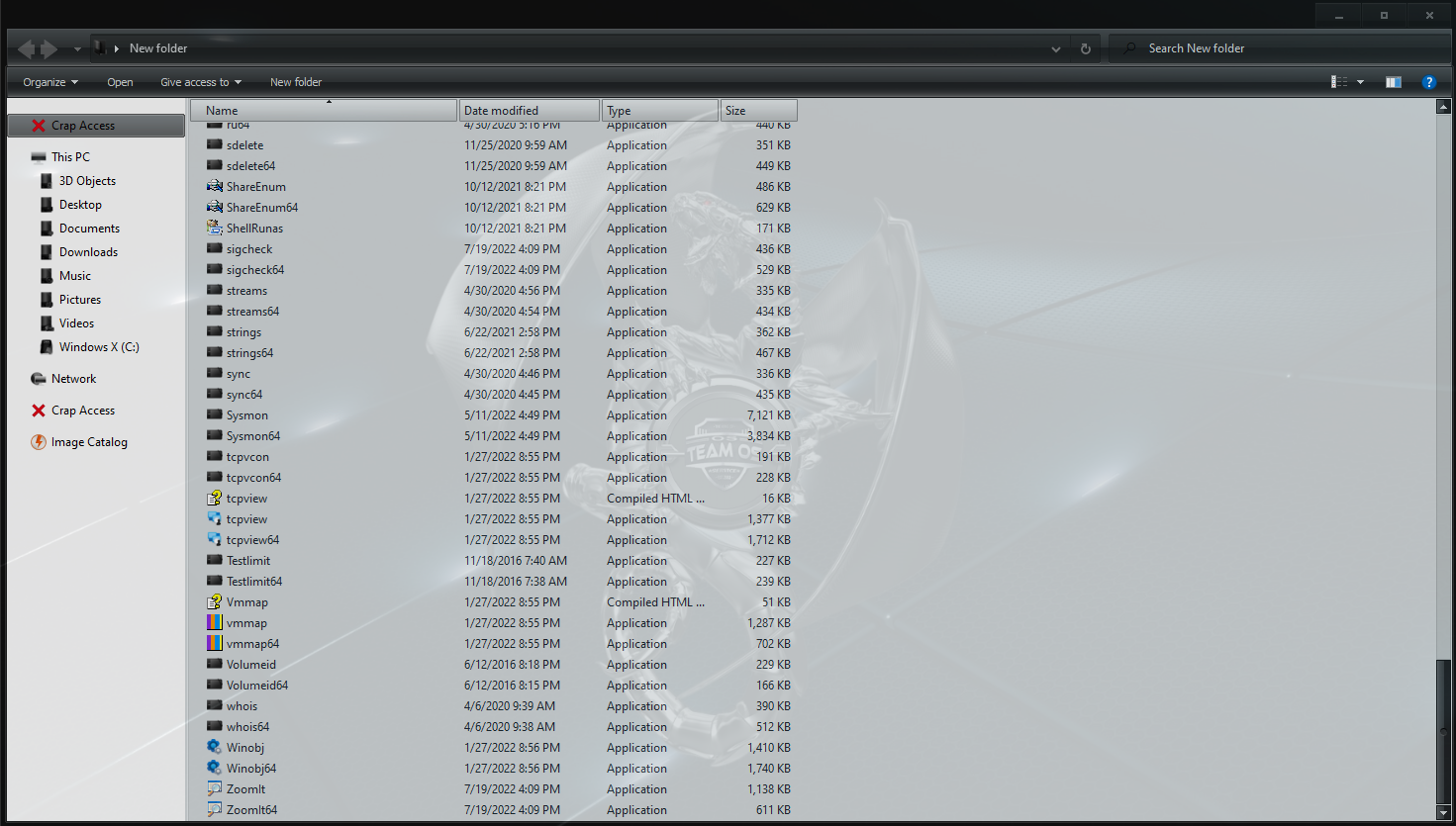This screenshot has width=1456, height=826.
Task: Open Music in the sidebar
Action: pos(75,276)
